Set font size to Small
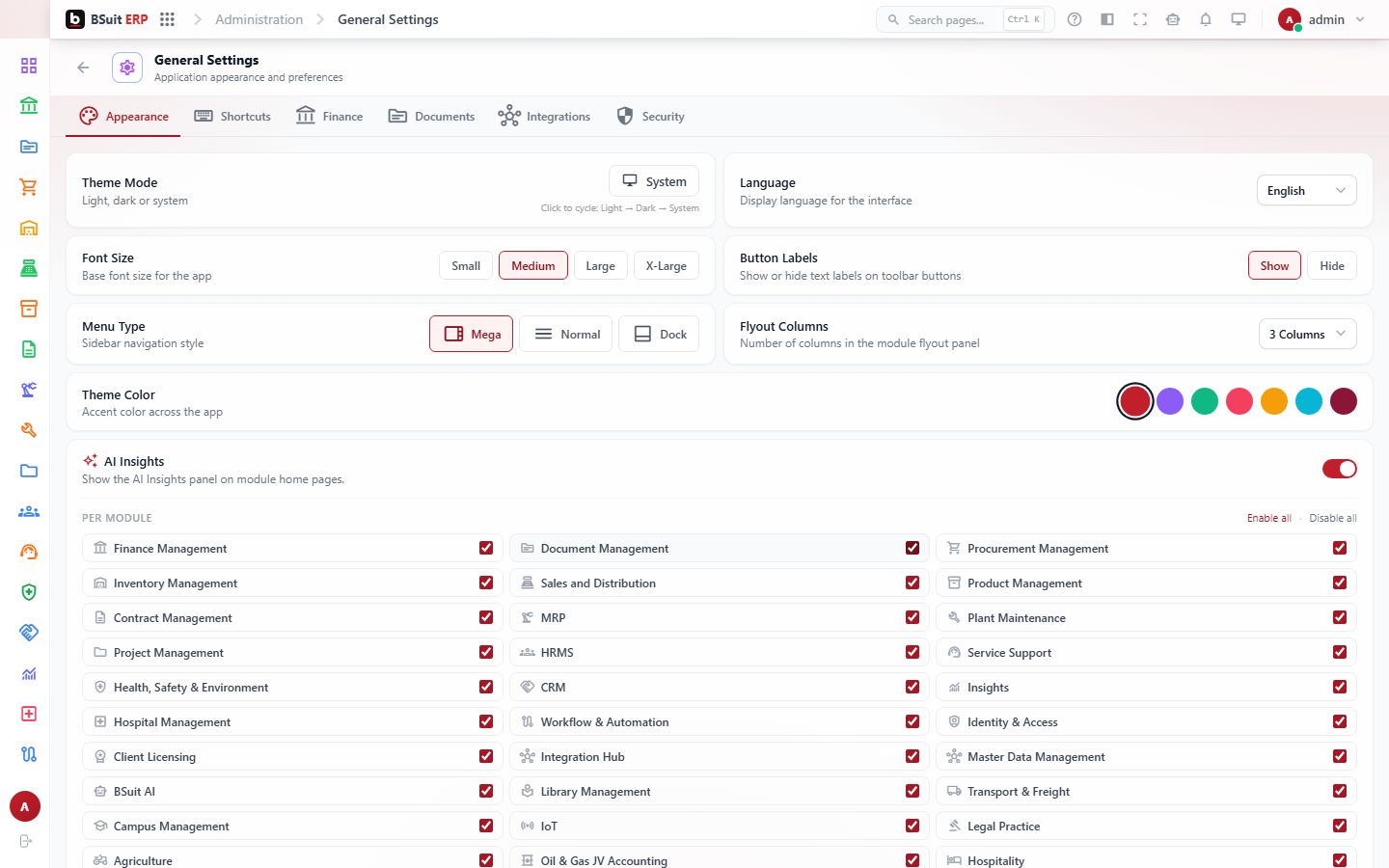 click(466, 265)
